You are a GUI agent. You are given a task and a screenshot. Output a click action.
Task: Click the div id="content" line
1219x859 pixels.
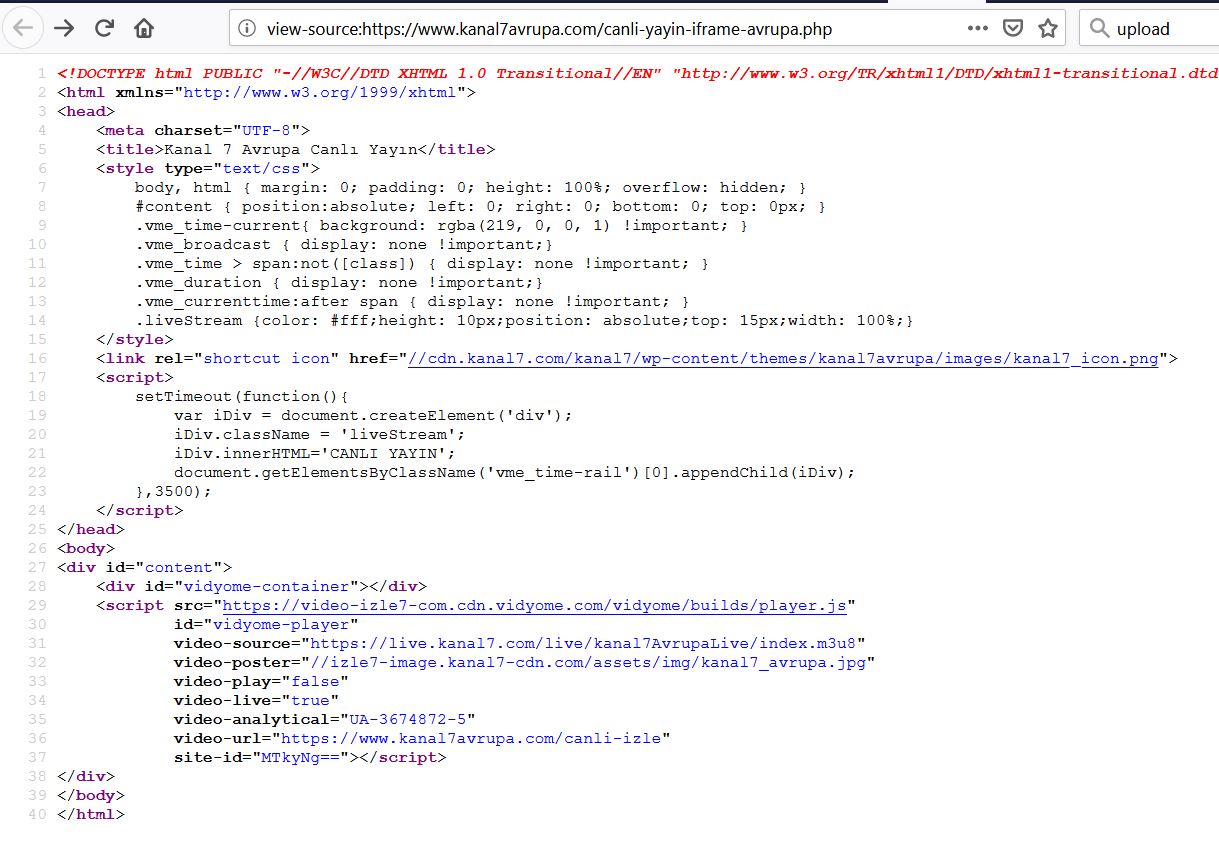point(145,567)
